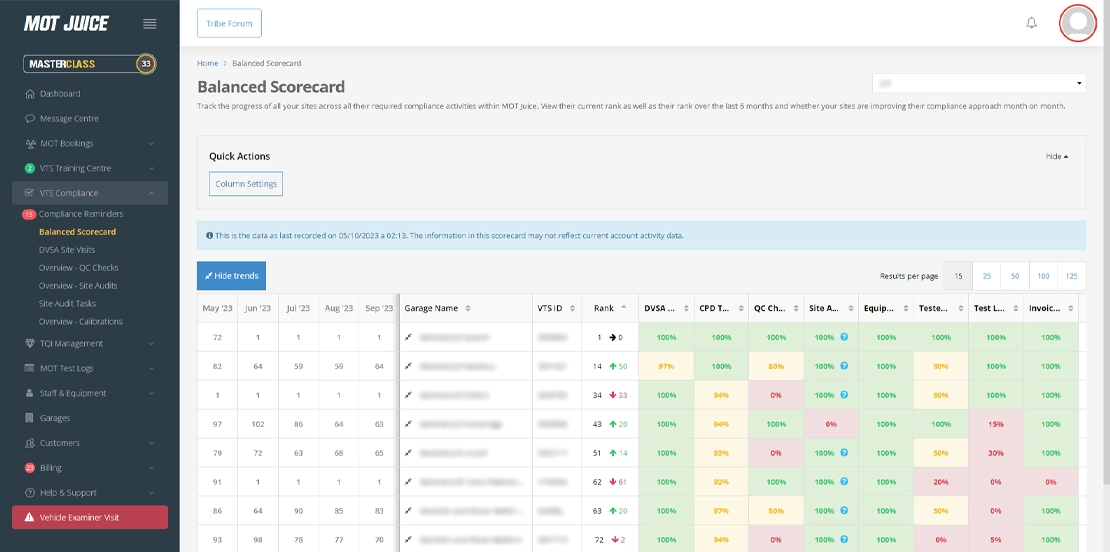
Task: Go to Home breadcrumb link
Action: tap(207, 63)
